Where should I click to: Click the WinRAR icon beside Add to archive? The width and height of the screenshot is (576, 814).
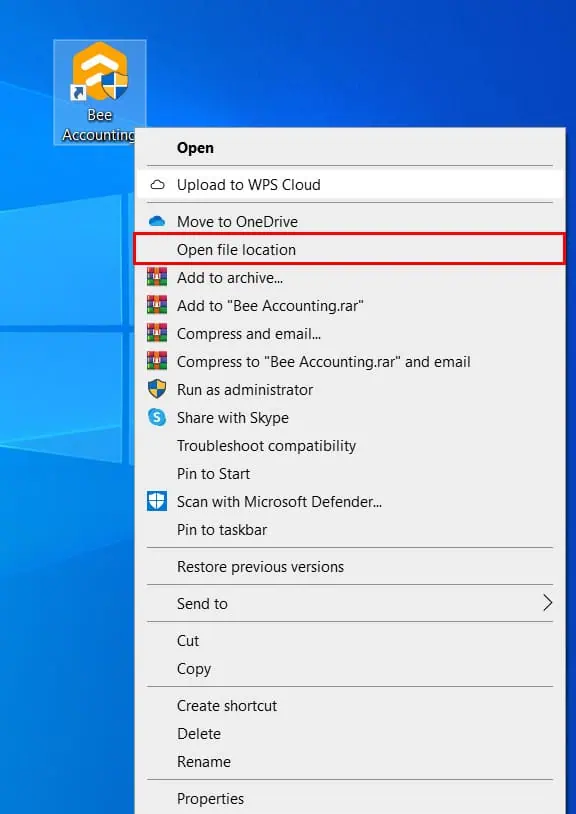click(157, 277)
